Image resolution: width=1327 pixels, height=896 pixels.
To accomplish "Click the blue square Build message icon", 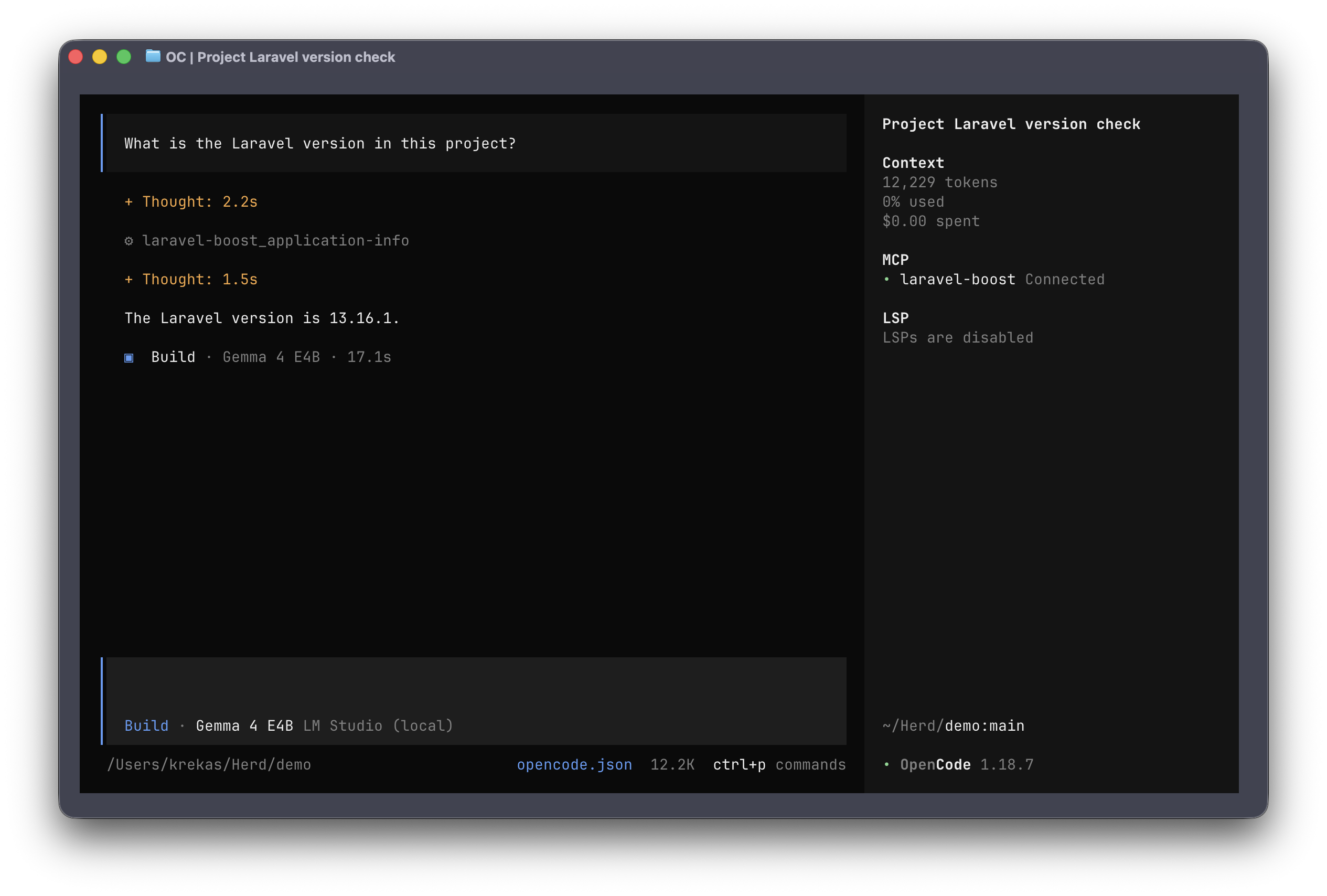I will tap(129, 357).
